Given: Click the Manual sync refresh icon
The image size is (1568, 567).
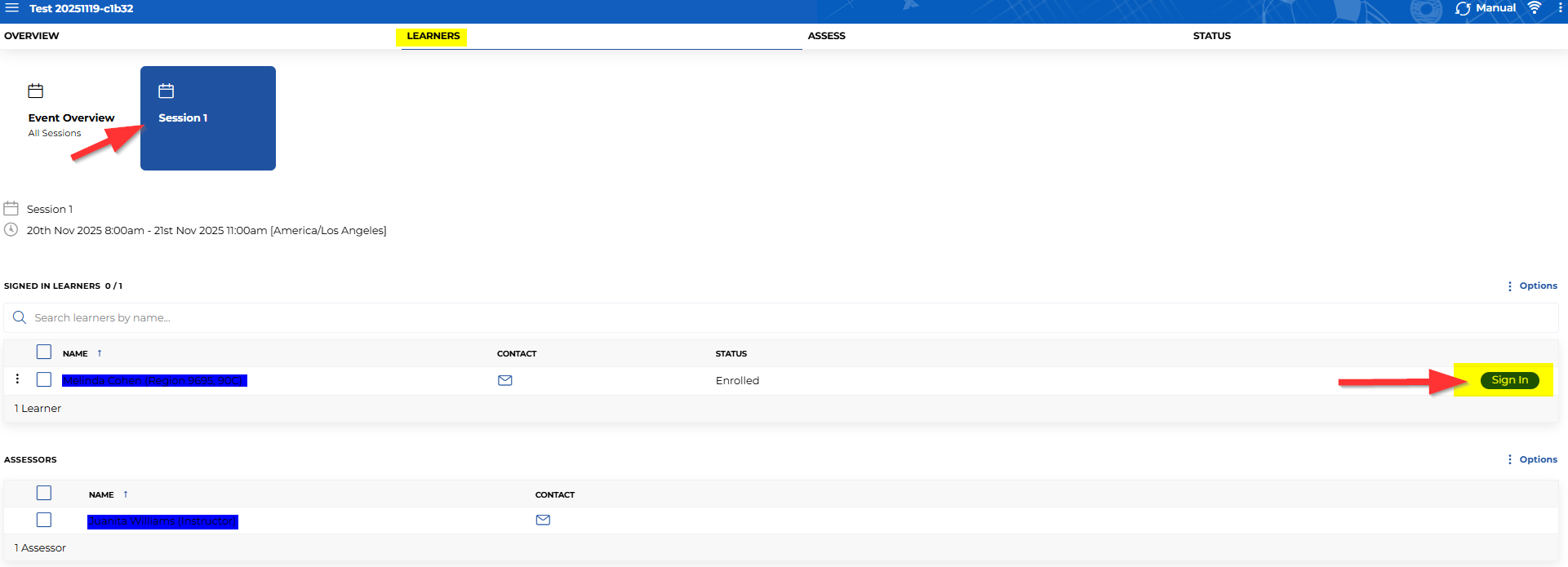Looking at the screenshot, I should [1463, 8].
